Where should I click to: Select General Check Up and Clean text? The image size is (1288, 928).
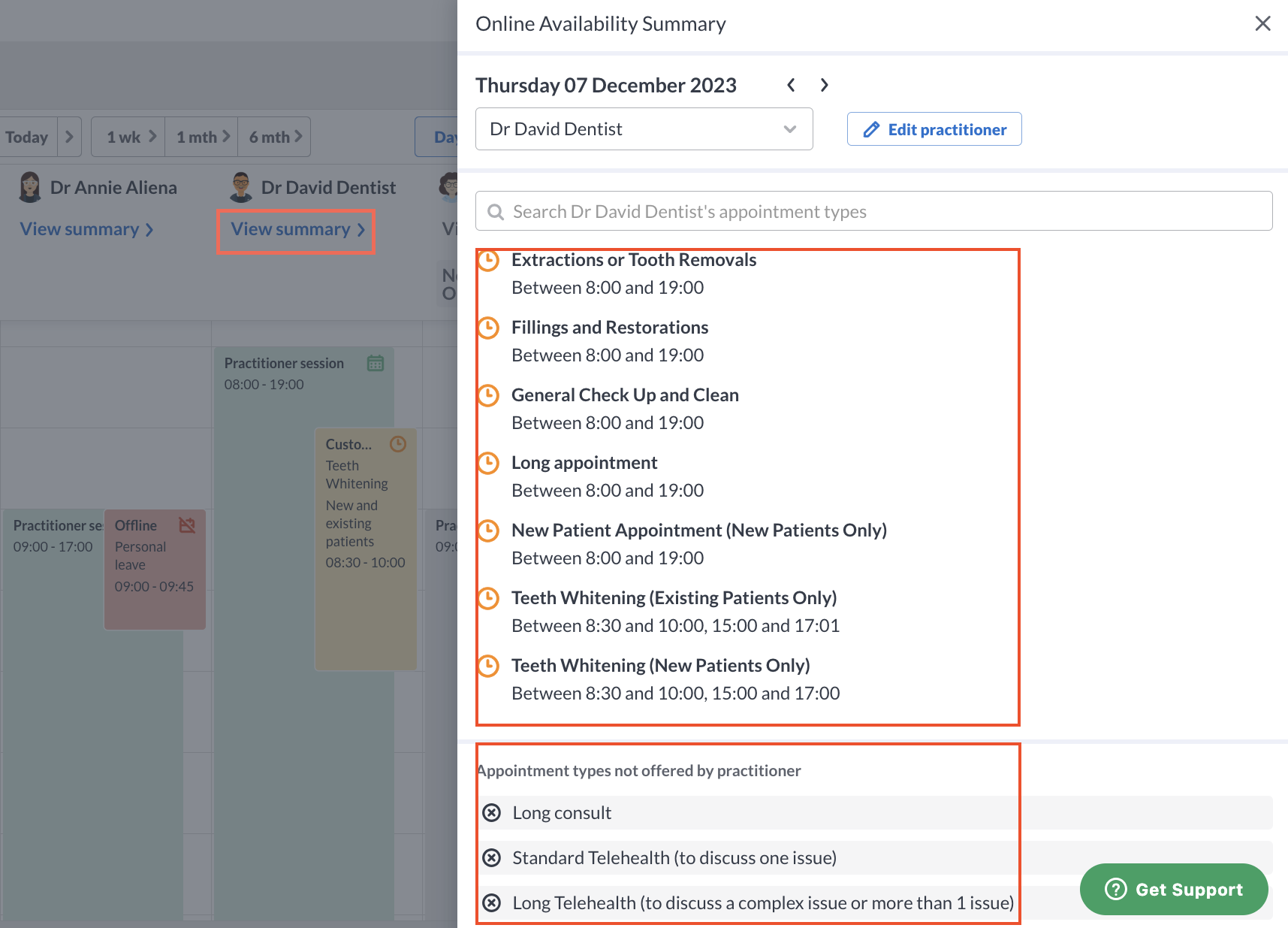point(625,395)
